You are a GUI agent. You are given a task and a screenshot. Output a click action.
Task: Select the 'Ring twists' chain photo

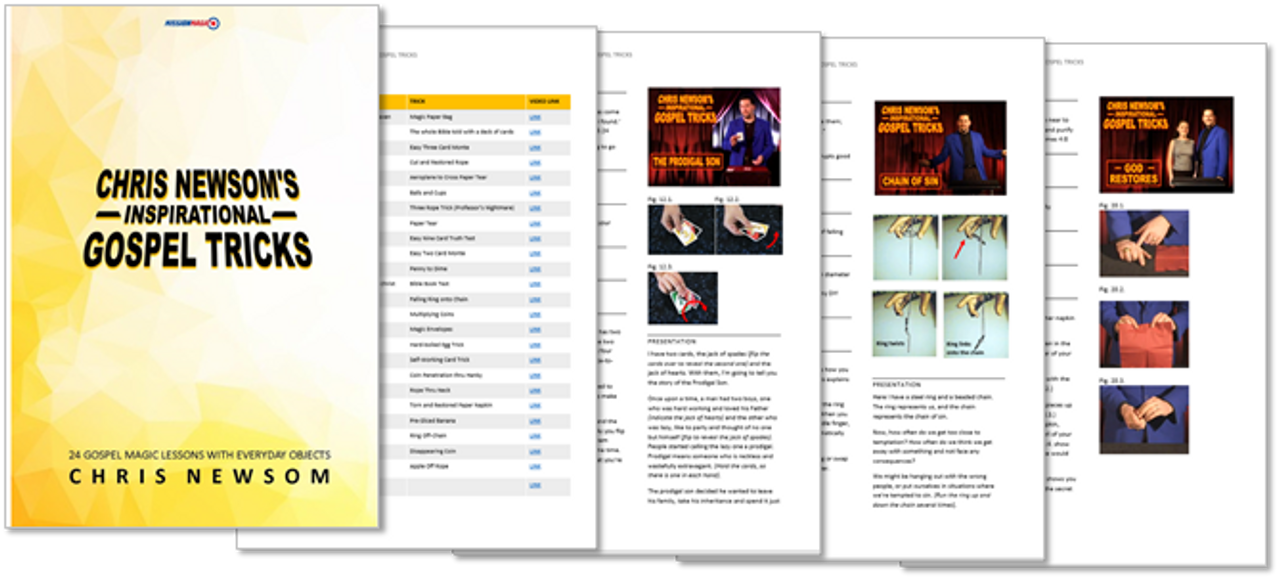[x=906, y=324]
